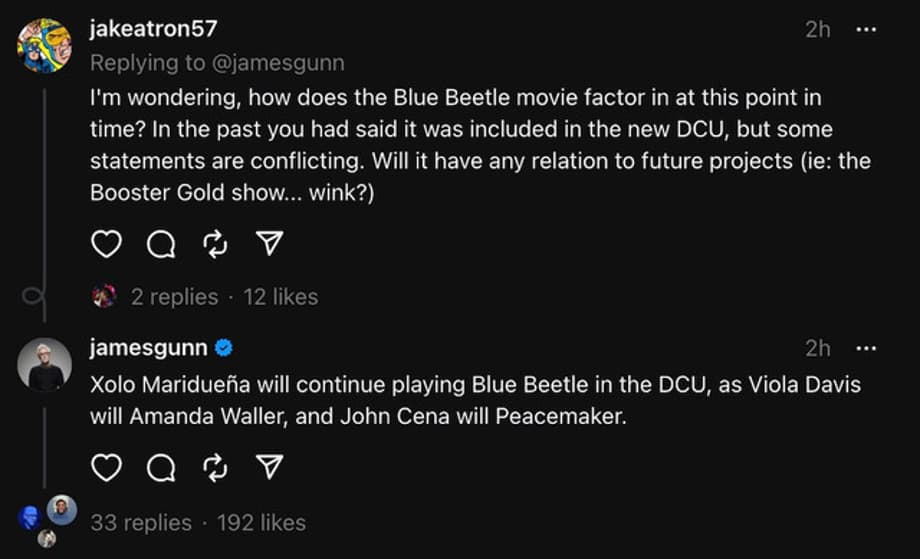View jamesgunn's profile picture avatar

tap(44, 365)
